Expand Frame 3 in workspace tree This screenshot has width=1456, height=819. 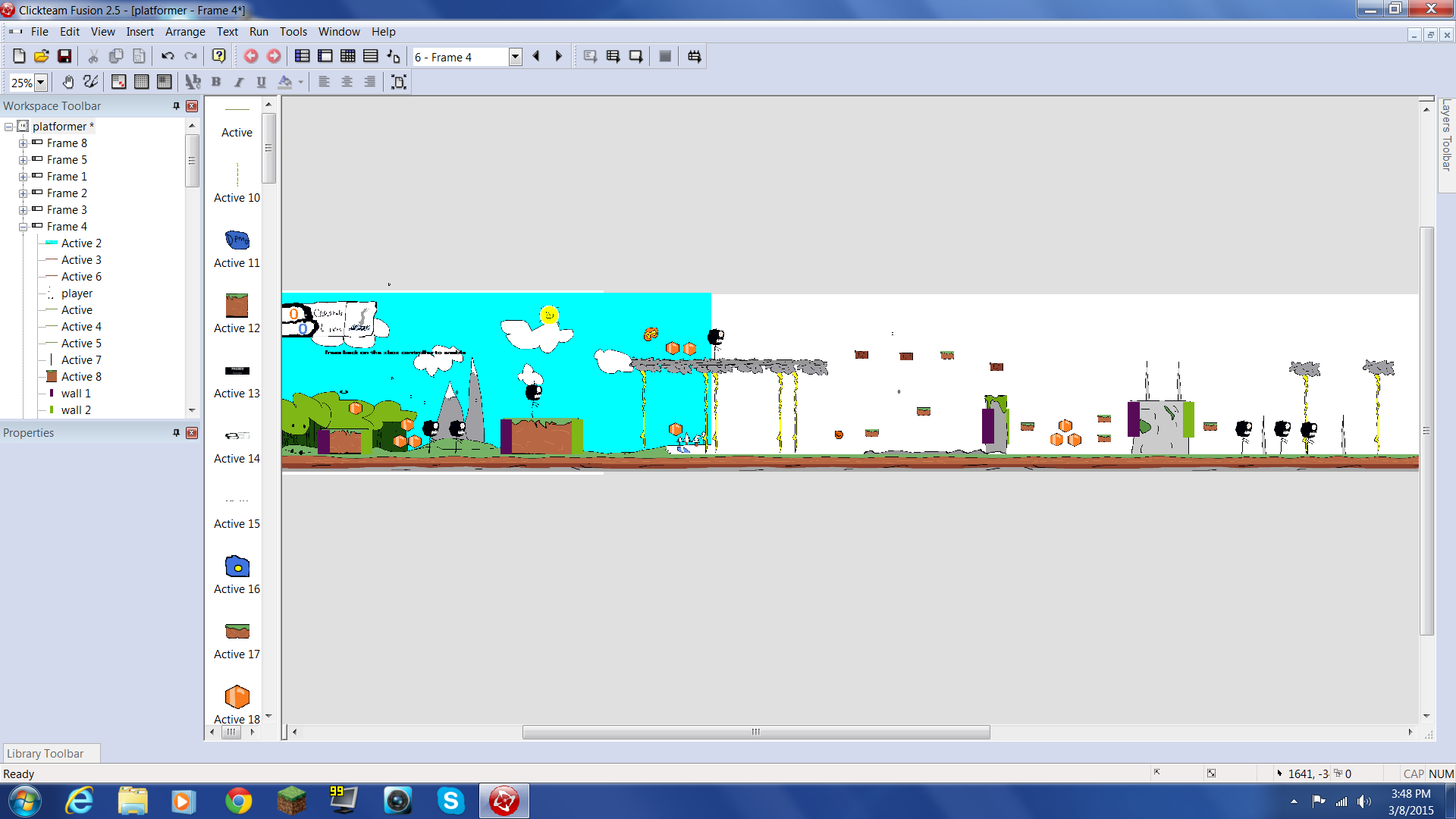coord(24,210)
